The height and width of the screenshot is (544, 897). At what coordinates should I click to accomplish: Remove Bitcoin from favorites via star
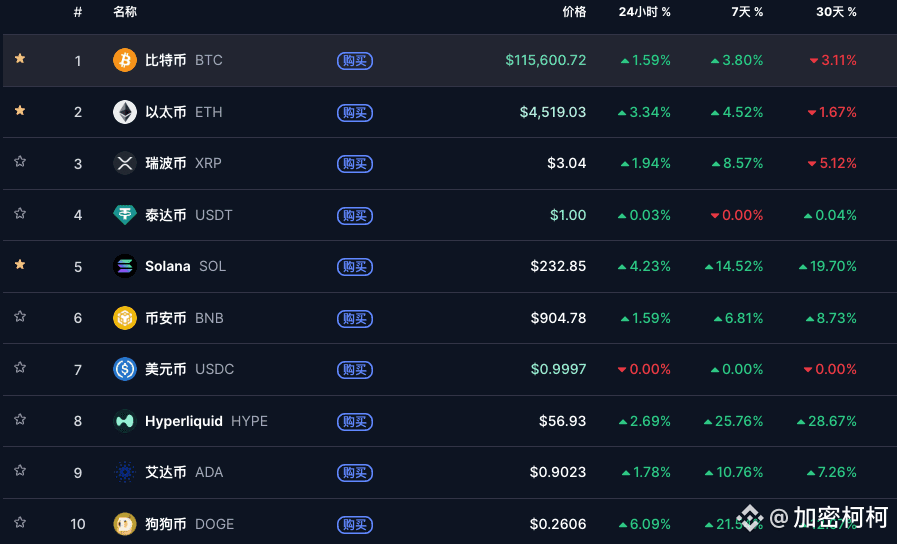pyautogui.click(x=20, y=59)
